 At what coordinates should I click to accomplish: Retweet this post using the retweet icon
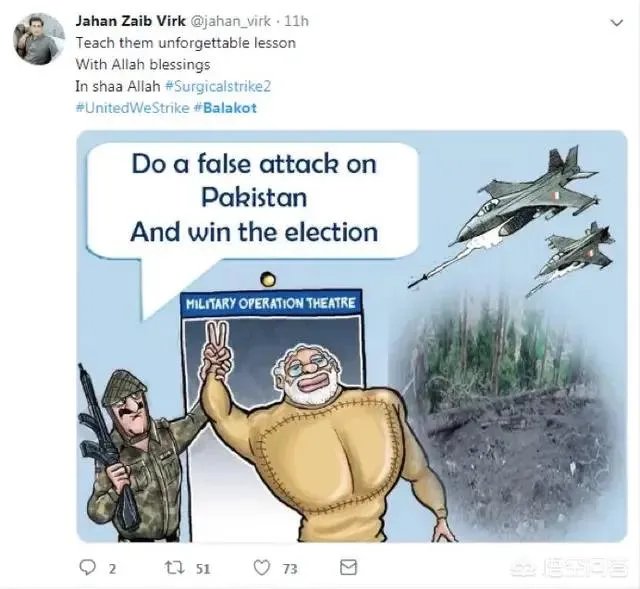(173, 567)
